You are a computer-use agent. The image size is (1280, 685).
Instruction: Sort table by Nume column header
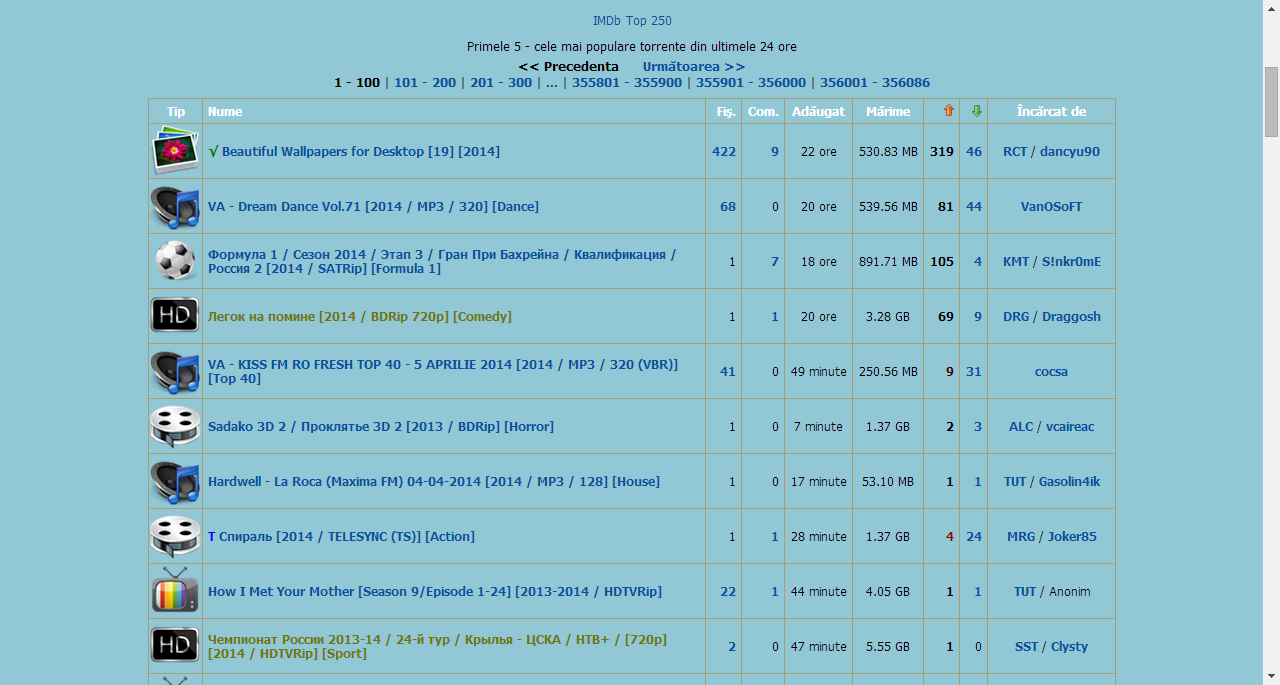[x=225, y=111]
